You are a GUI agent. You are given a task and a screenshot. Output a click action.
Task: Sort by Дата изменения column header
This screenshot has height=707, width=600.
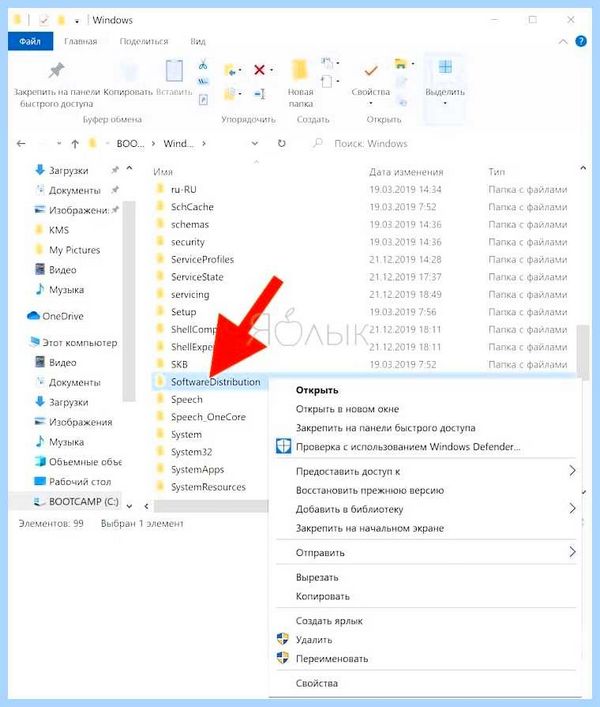coord(406,172)
